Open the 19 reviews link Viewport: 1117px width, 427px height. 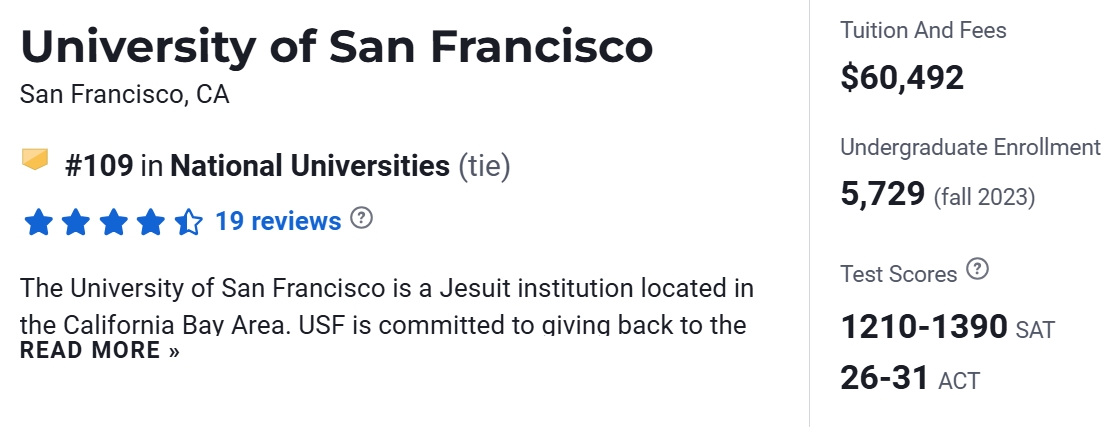point(278,221)
